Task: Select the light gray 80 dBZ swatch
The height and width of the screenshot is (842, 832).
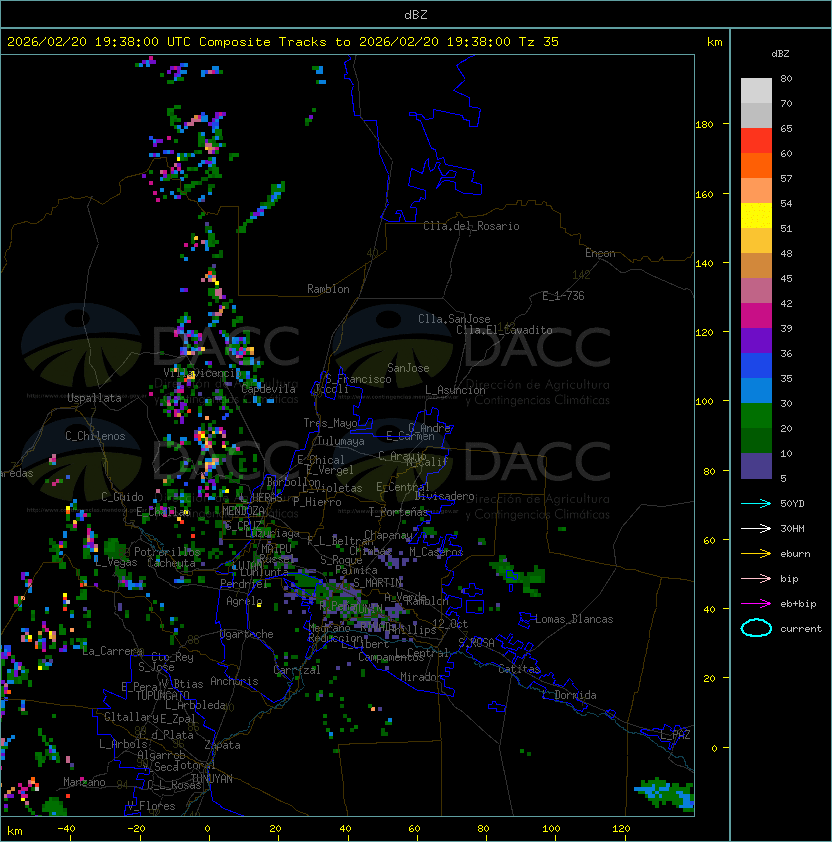Action: pyautogui.click(x=756, y=91)
